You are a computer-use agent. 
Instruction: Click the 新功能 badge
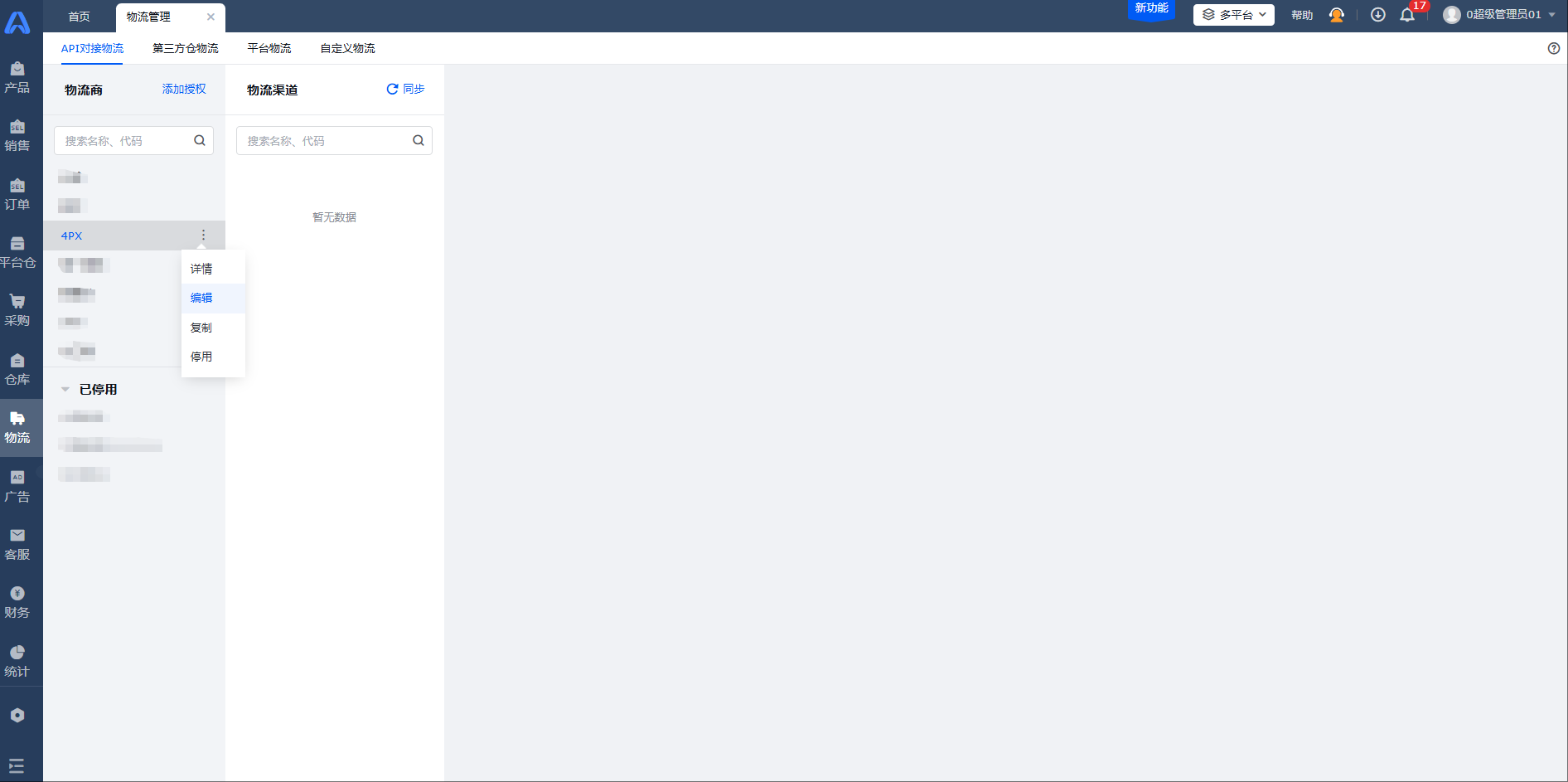(1151, 9)
